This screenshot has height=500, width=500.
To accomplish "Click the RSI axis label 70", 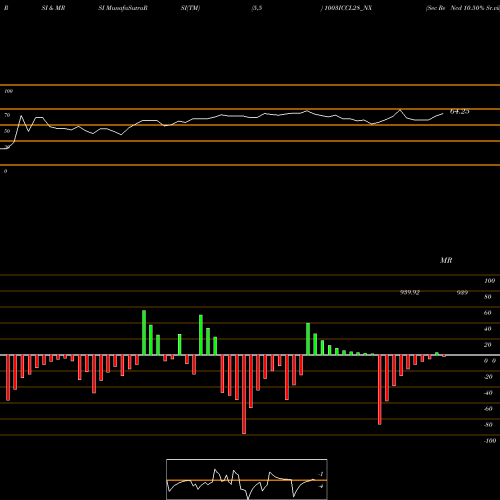I will point(7,115).
